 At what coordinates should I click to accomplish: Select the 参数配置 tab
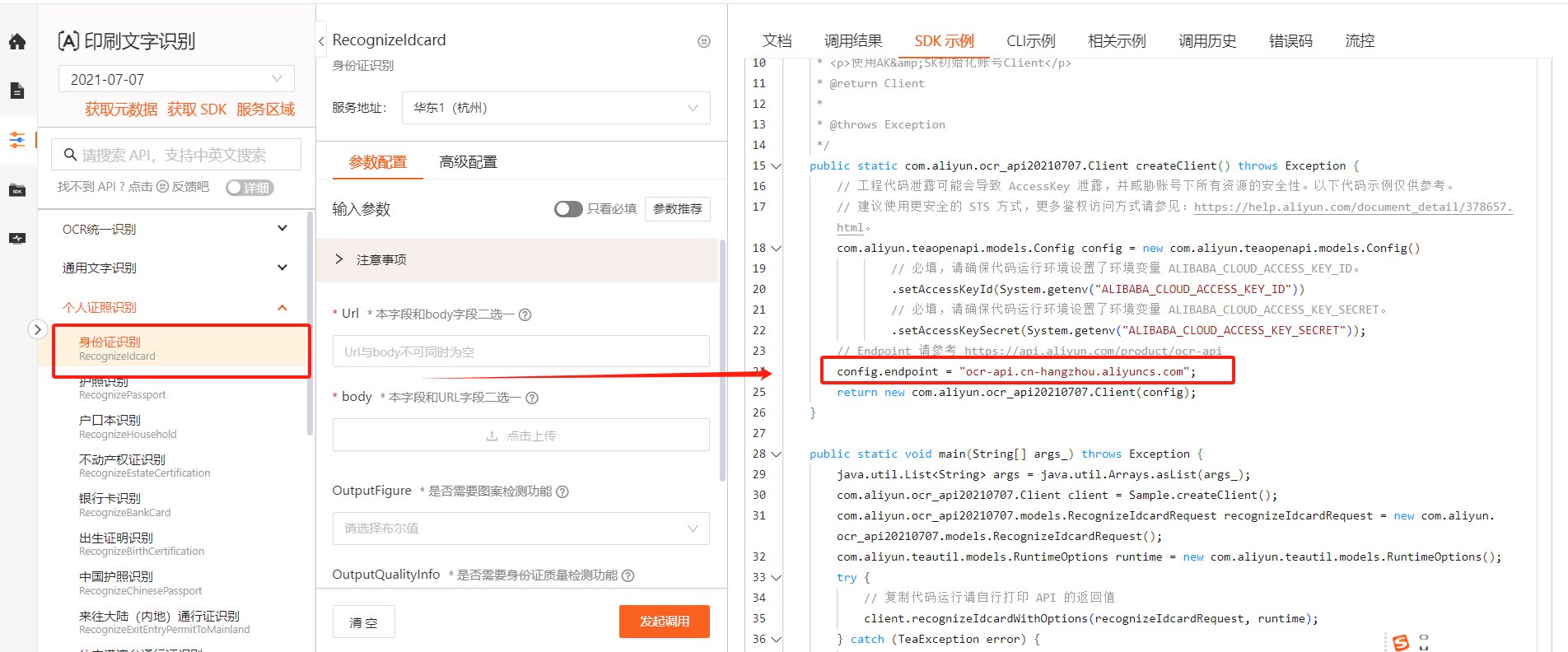[378, 162]
